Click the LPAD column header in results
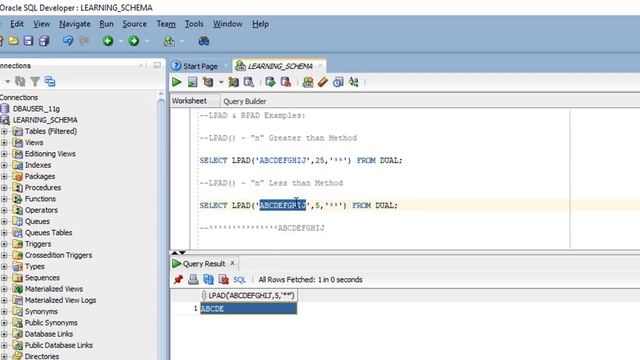This screenshot has width=640, height=360. point(249,296)
